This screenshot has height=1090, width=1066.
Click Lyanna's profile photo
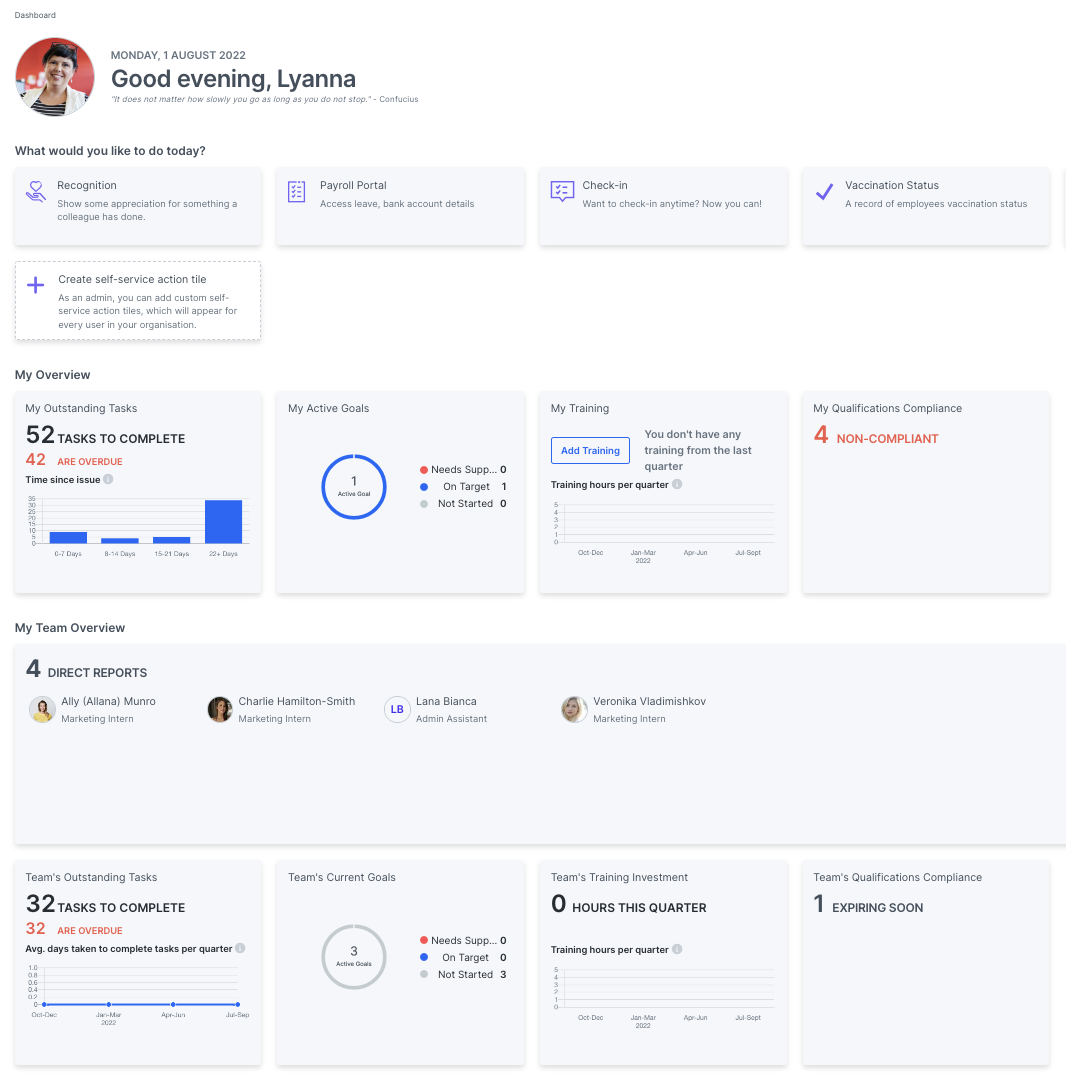point(55,77)
